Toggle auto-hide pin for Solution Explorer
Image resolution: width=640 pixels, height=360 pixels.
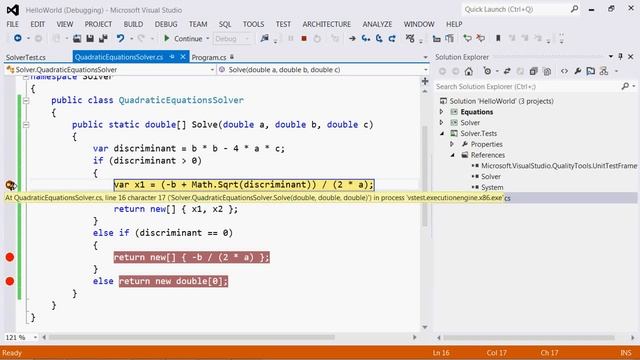pos(620,57)
